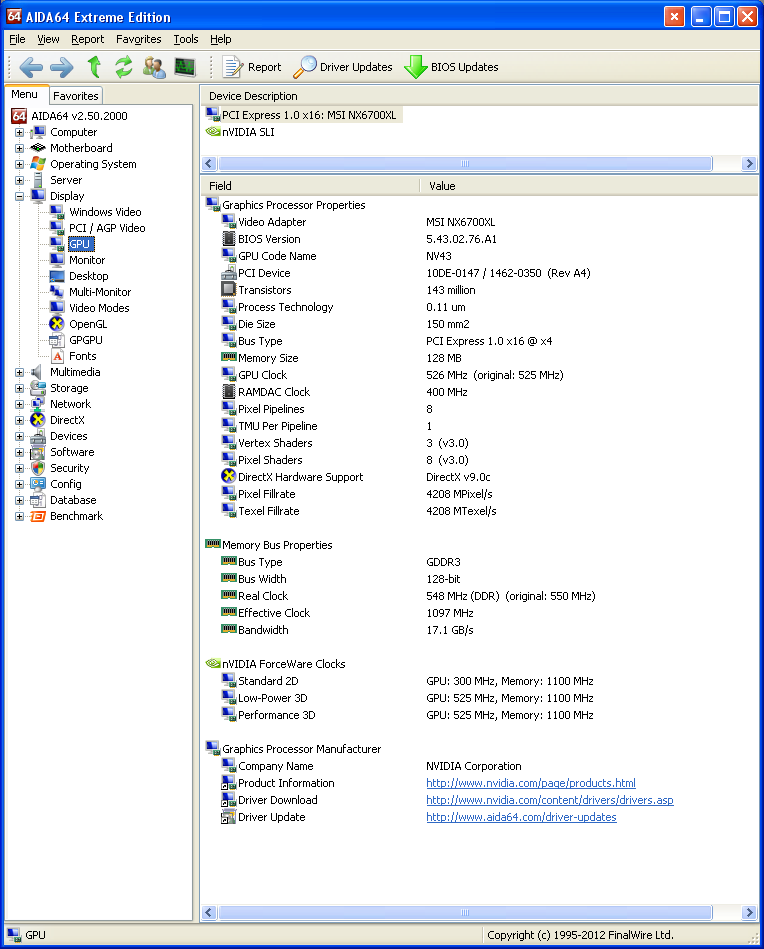Click the nVIDIA SLI device icon
764x949 pixels.
(213, 131)
